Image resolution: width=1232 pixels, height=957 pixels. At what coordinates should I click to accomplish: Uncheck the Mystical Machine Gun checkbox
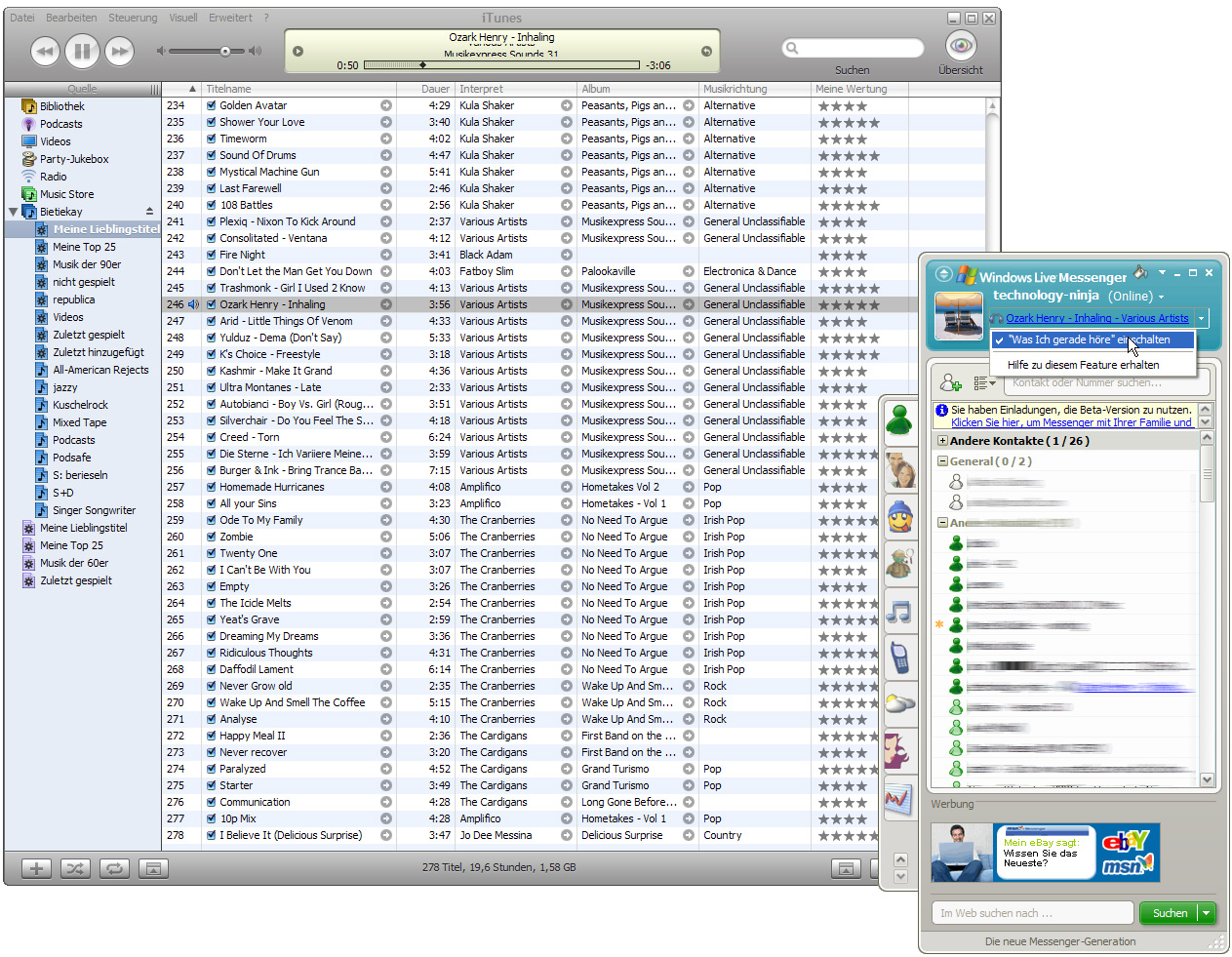point(211,172)
